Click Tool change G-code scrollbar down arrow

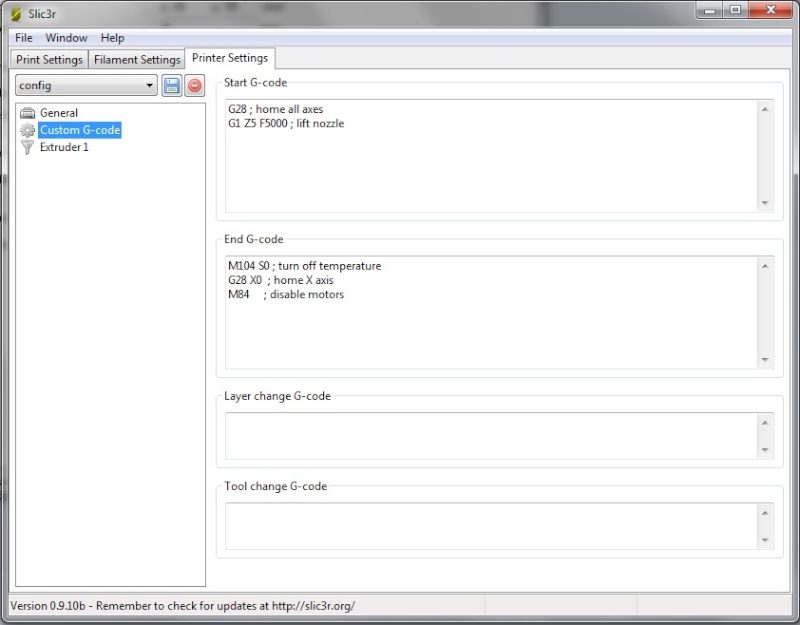pos(765,540)
